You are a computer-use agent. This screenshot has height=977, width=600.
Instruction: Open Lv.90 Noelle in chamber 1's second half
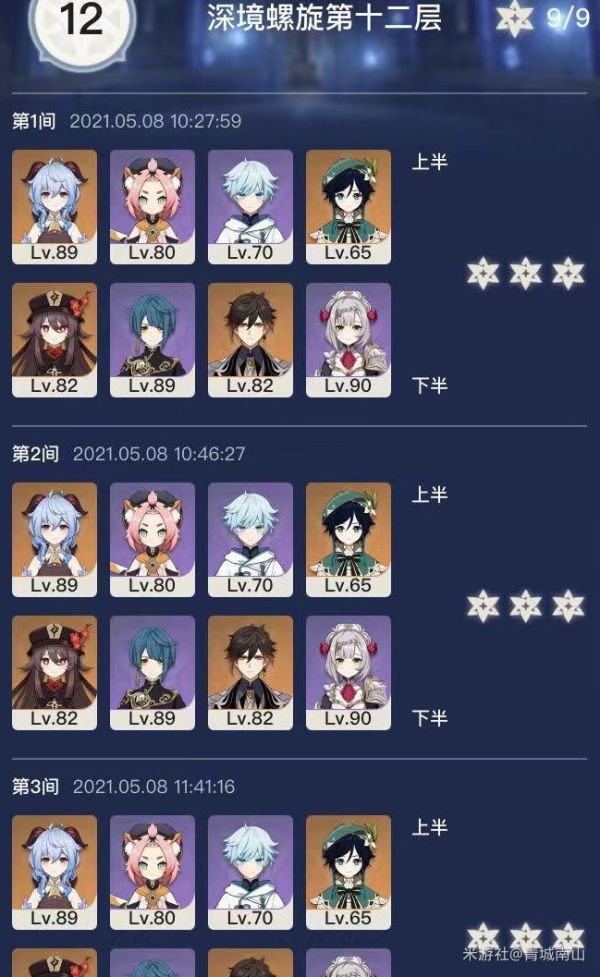pyautogui.click(x=348, y=340)
